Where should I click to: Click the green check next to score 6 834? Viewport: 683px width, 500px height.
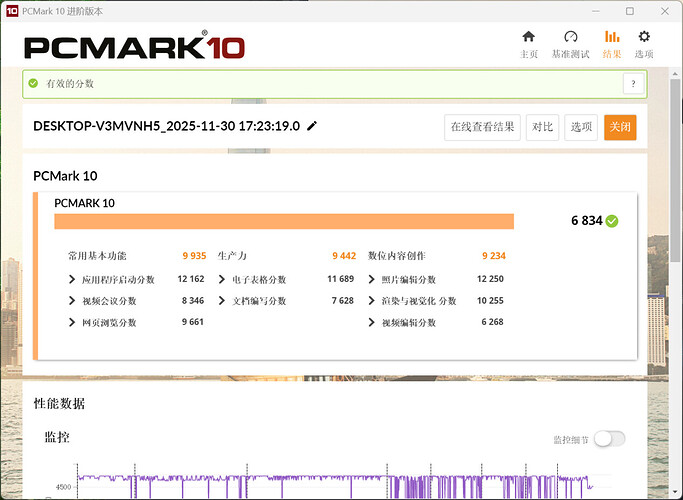pyautogui.click(x=612, y=221)
